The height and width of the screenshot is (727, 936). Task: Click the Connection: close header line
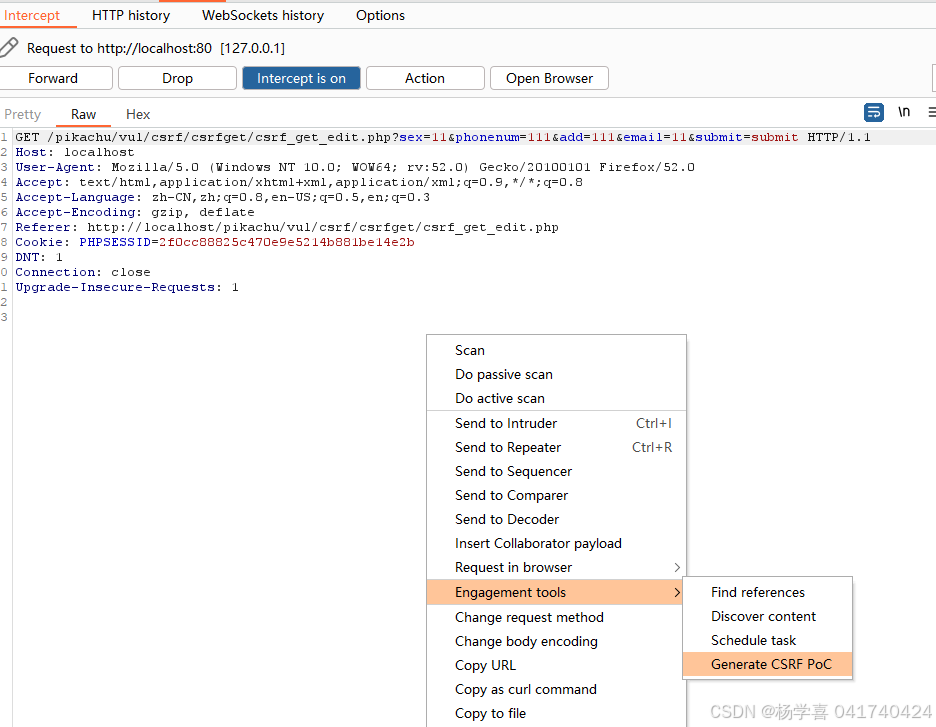tap(83, 272)
